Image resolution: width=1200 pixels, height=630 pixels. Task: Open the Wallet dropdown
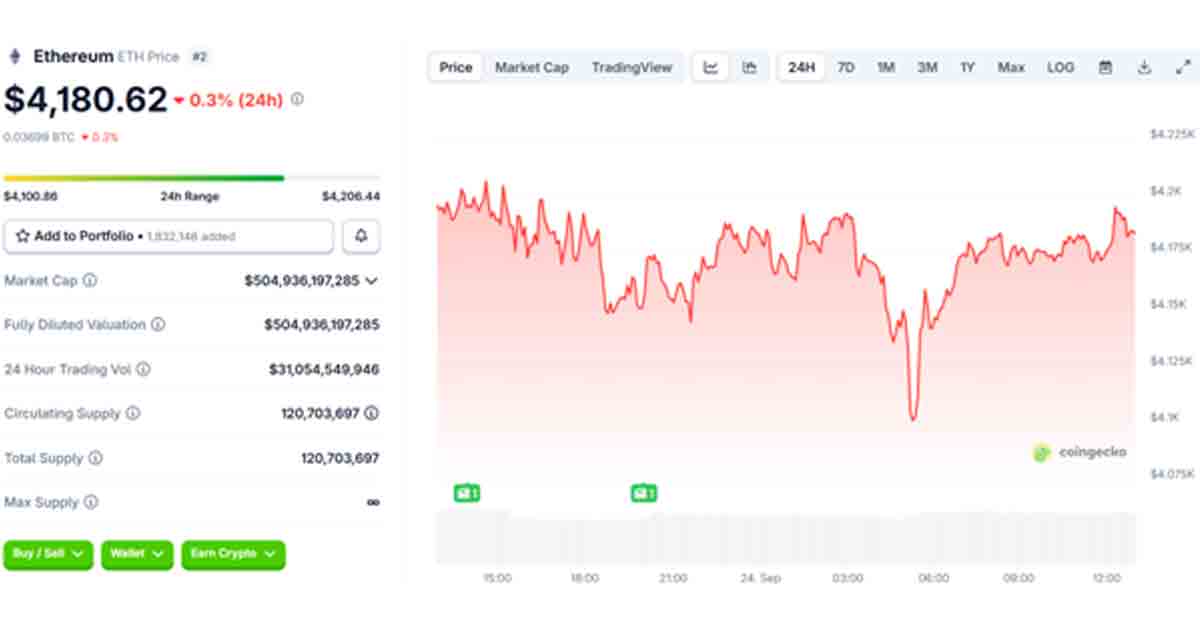coord(137,554)
